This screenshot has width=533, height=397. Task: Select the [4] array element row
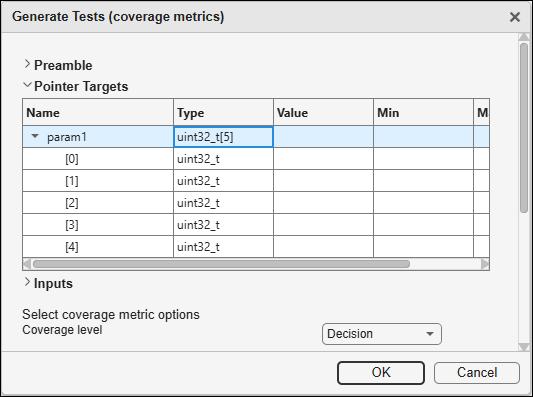[x=256, y=247]
